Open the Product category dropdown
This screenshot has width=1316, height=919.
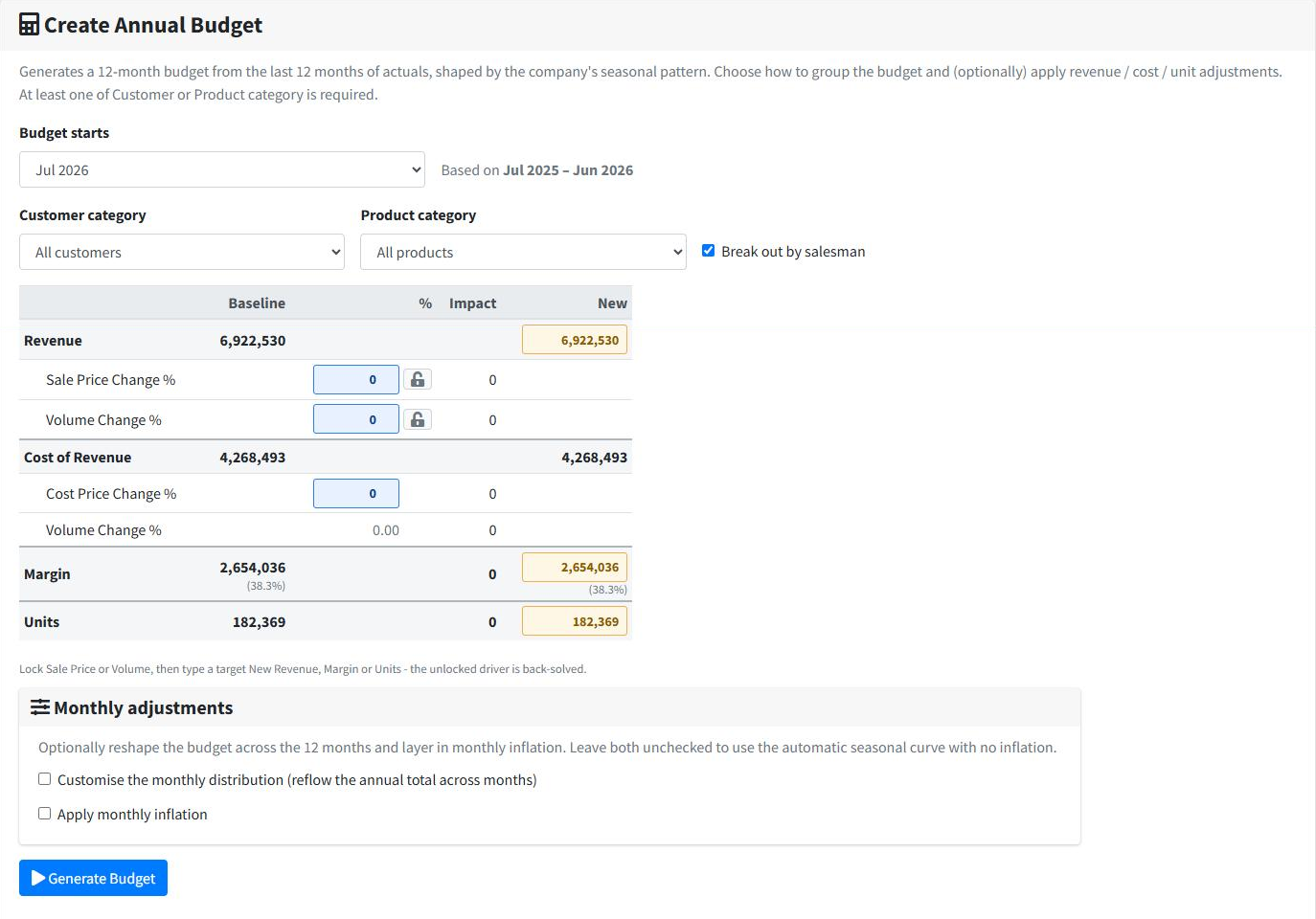523,252
